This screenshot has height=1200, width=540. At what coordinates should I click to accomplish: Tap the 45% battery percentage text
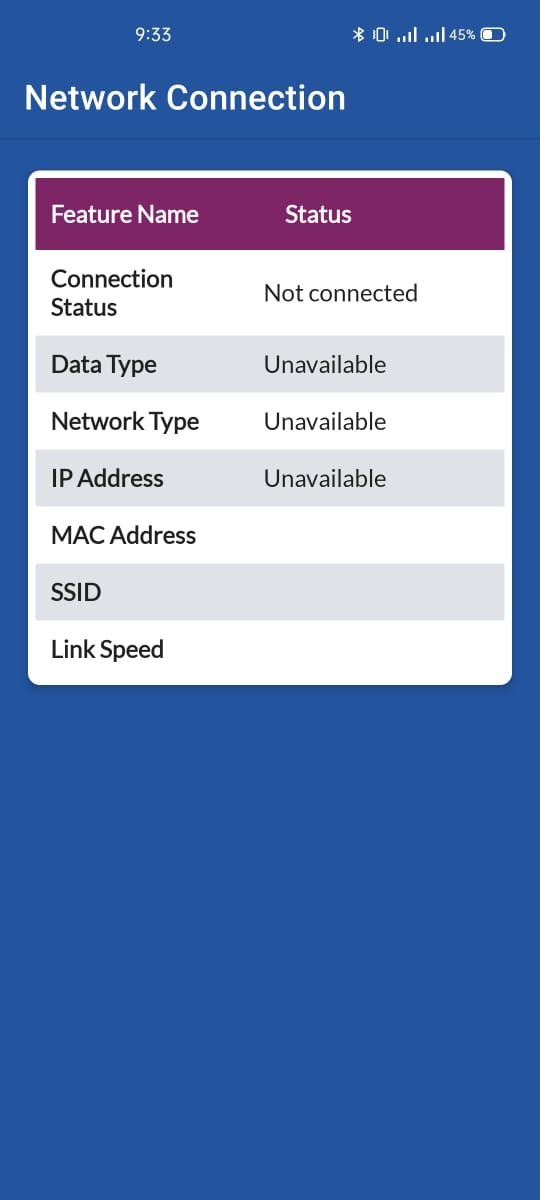pyautogui.click(x=462, y=35)
